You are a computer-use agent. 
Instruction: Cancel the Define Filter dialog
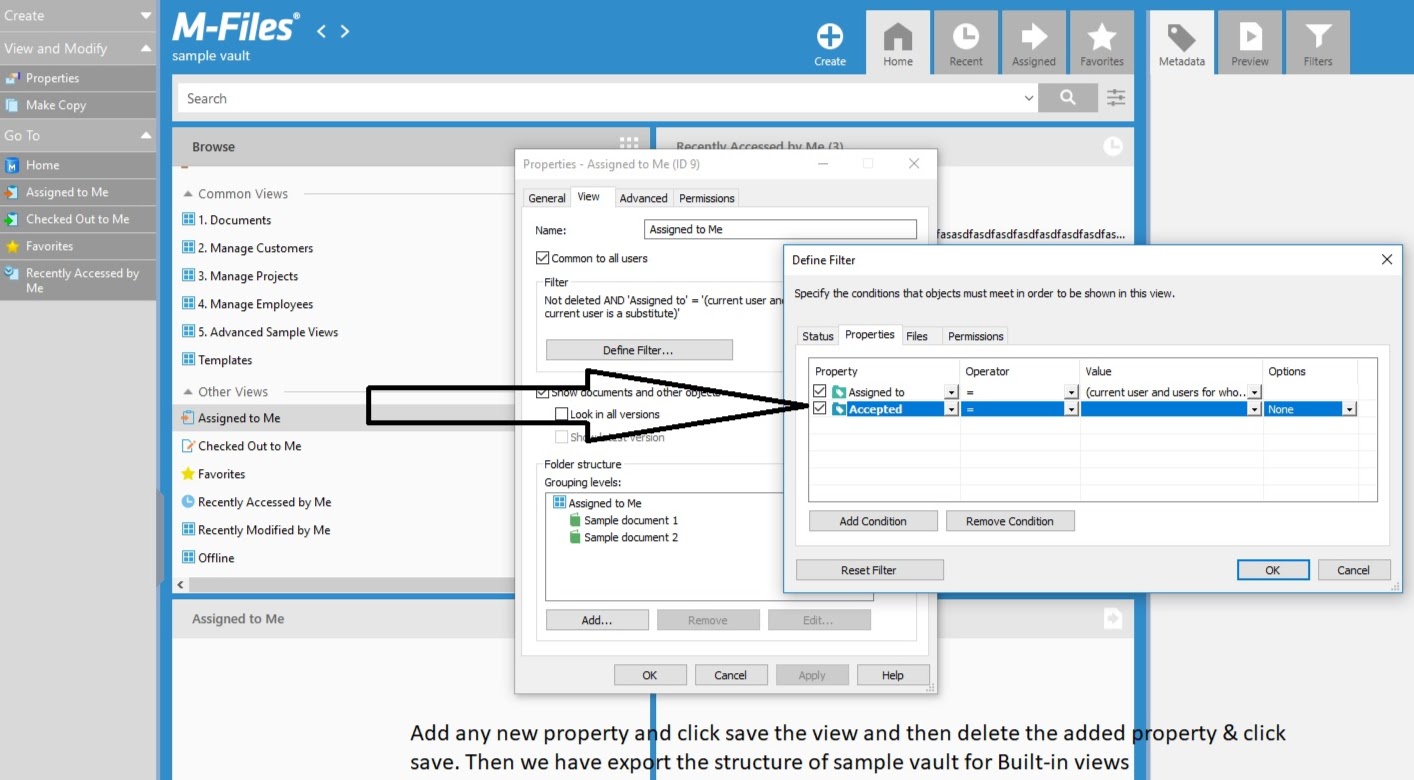click(1353, 570)
